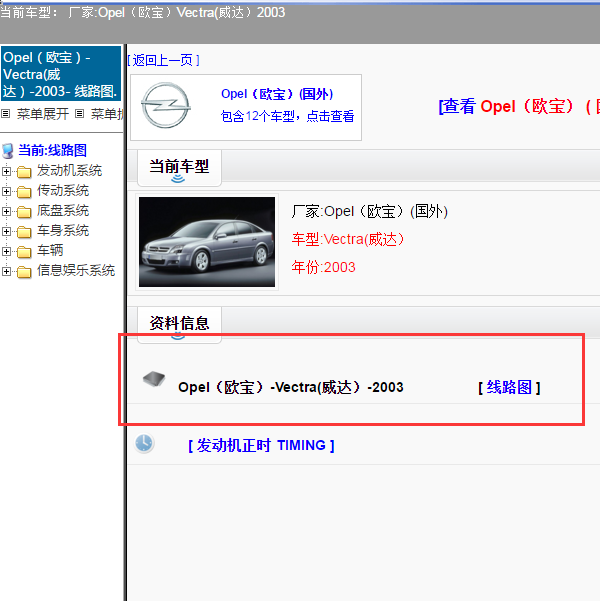Select 车辆 in the tree
This screenshot has width=600, height=601.
[50, 250]
